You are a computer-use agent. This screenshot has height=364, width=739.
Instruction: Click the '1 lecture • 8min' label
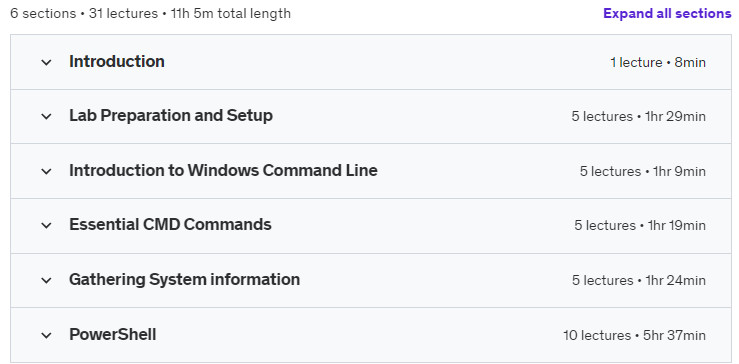pos(658,62)
